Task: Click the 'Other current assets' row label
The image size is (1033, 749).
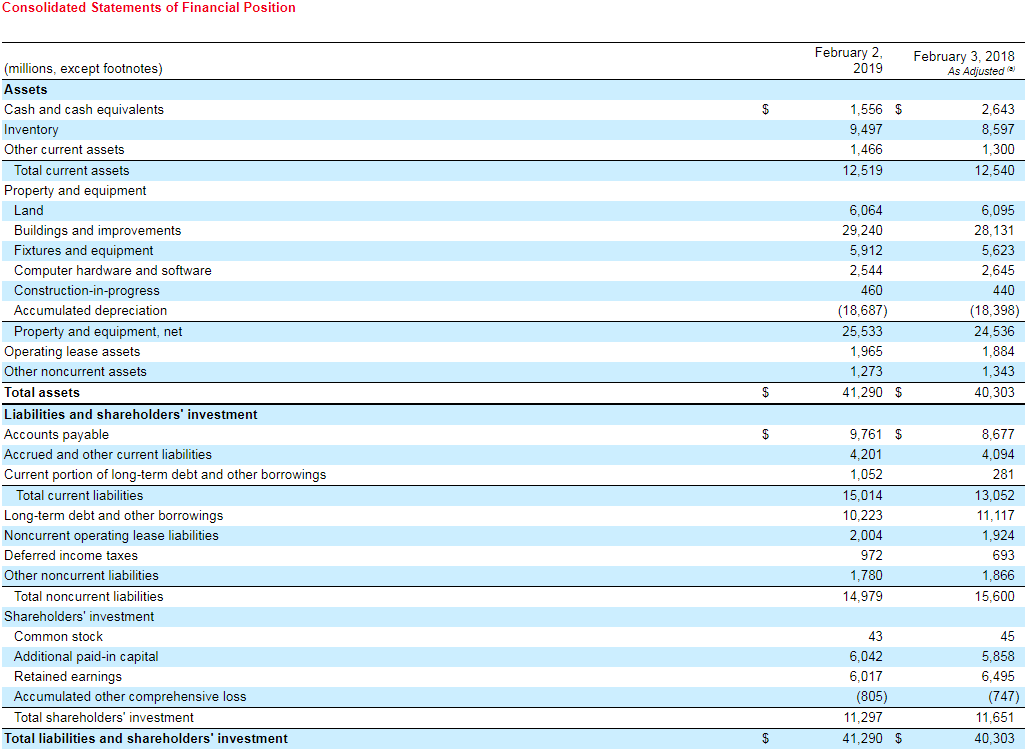Action: (64, 150)
